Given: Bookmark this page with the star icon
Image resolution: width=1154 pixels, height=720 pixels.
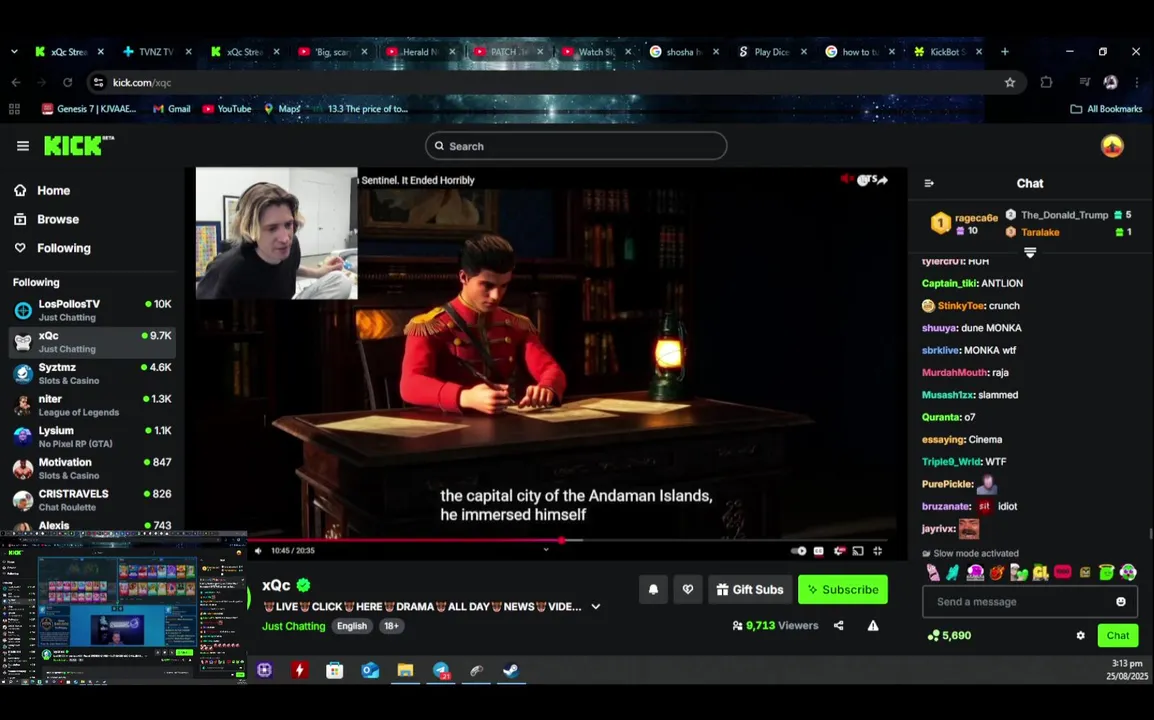Looking at the screenshot, I should point(1010,82).
